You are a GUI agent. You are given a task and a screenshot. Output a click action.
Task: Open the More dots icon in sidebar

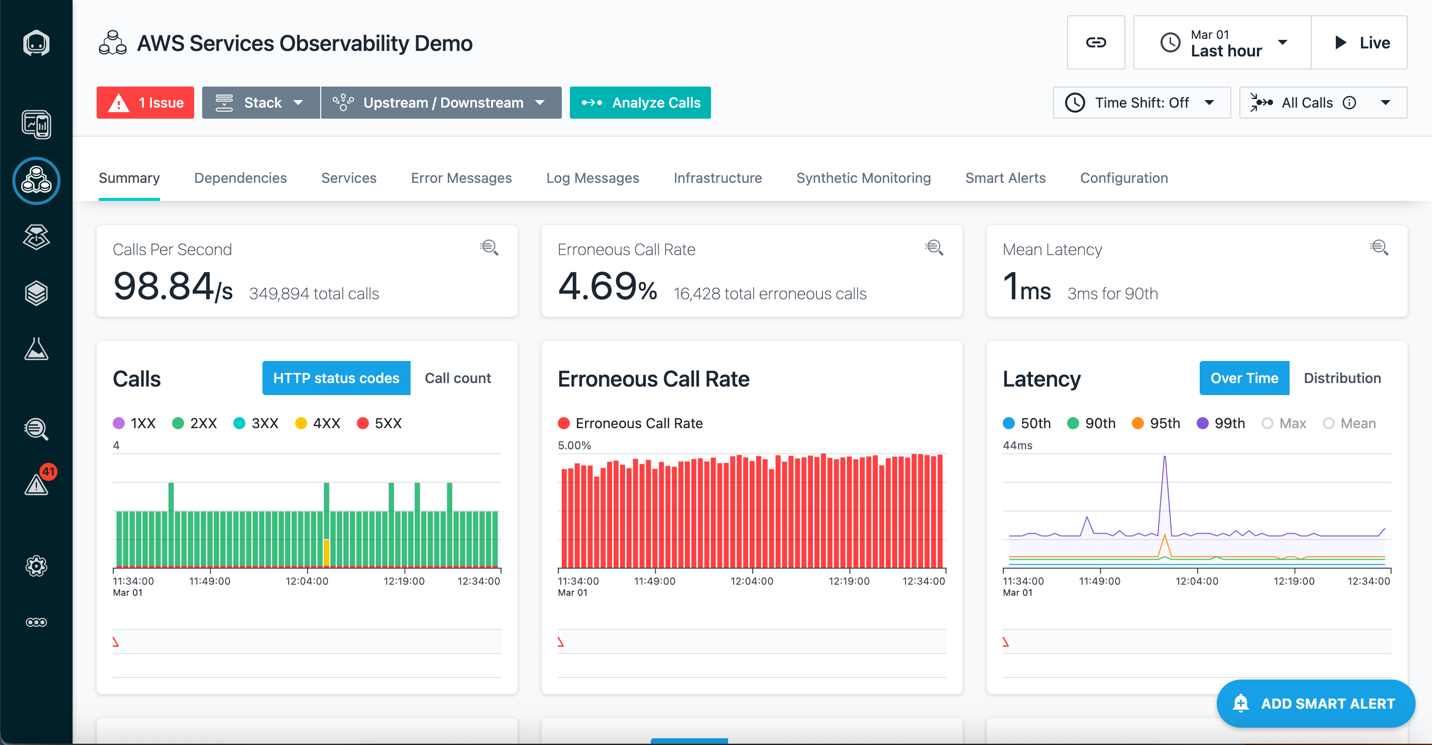click(x=36, y=622)
